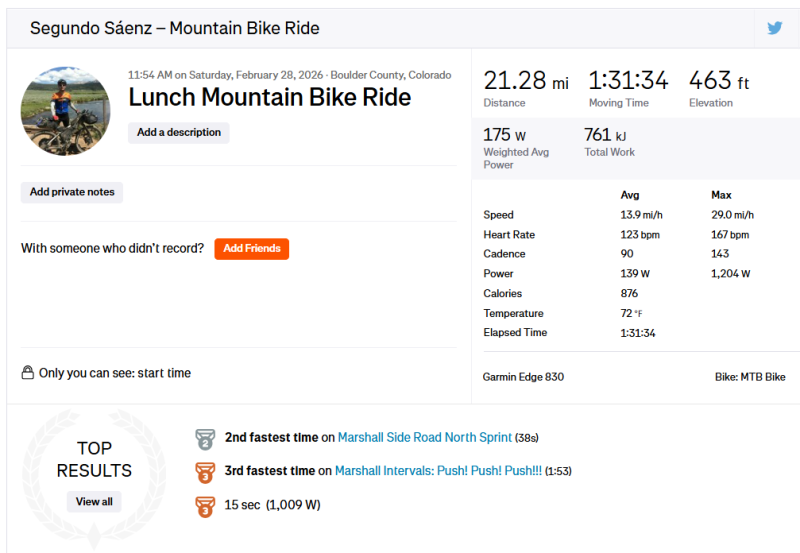Click Add a description button
800x553 pixels.
tap(179, 132)
